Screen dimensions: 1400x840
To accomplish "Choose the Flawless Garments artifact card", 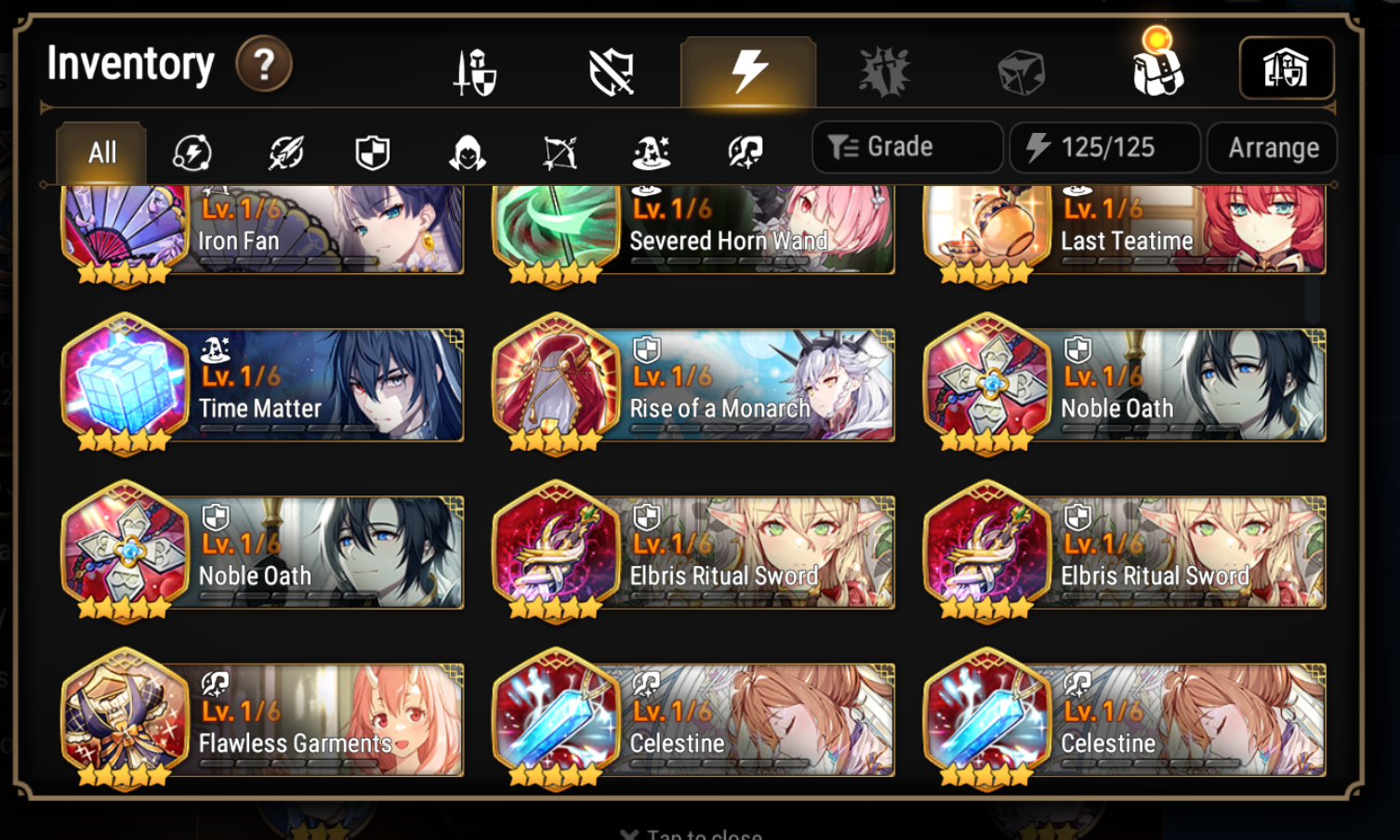I will click(x=263, y=719).
